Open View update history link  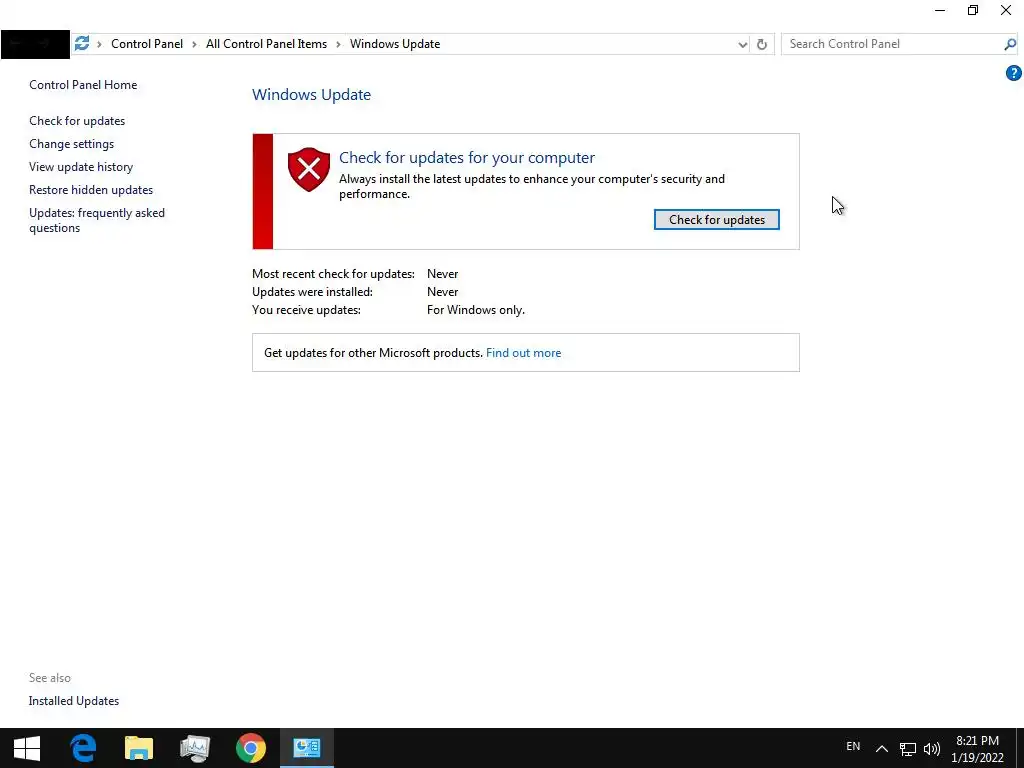81,167
